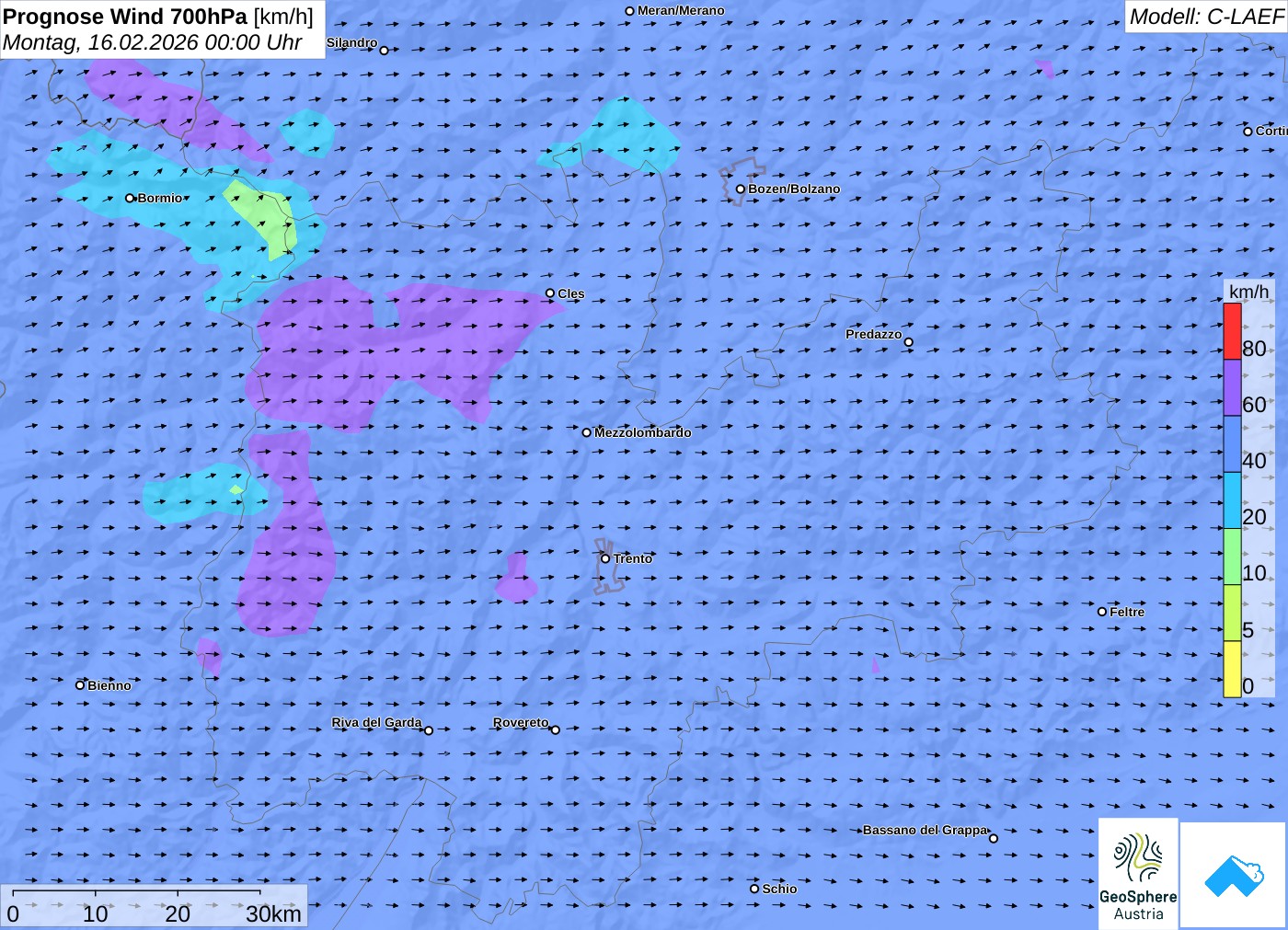Click the '30km' scale bar label
1288x930 pixels.
[274, 913]
